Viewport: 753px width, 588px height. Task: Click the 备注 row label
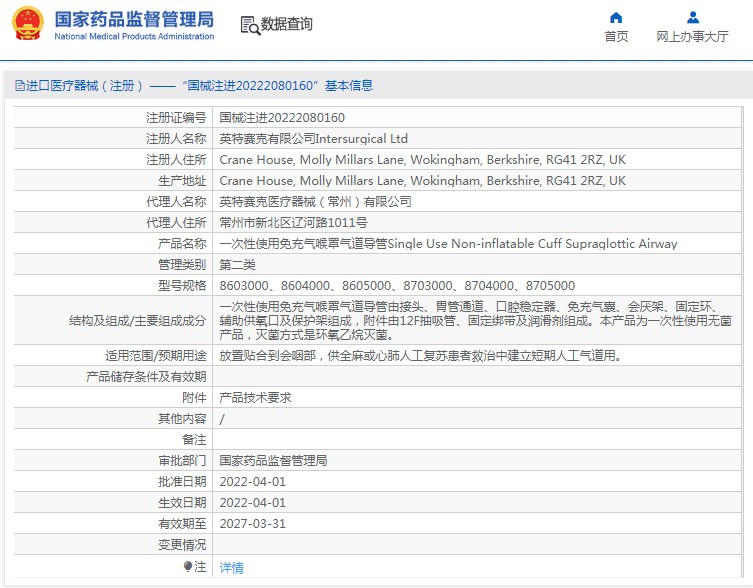(194, 440)
